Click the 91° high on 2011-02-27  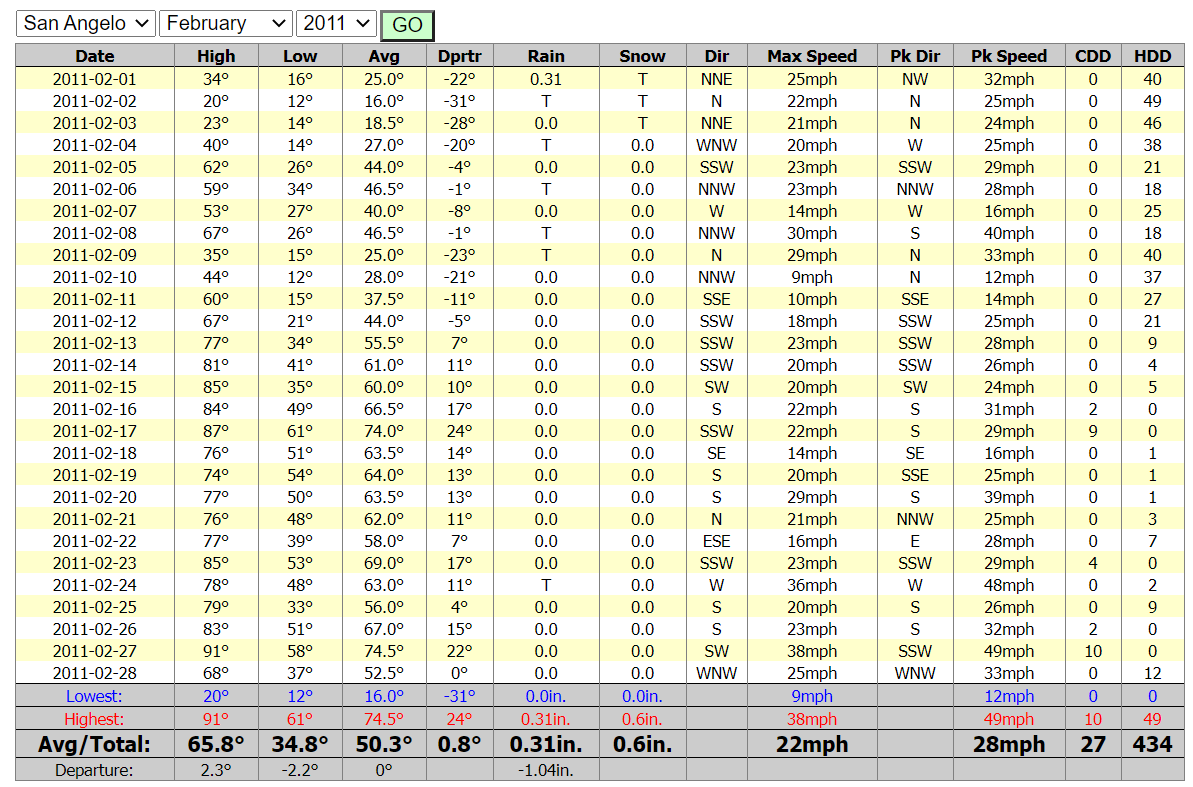[x=216, y=651]
